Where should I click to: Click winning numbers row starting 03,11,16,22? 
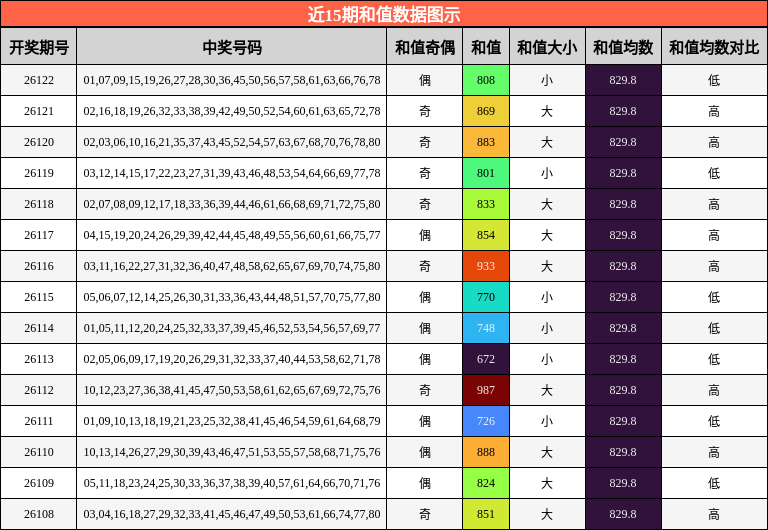[232, 266]
